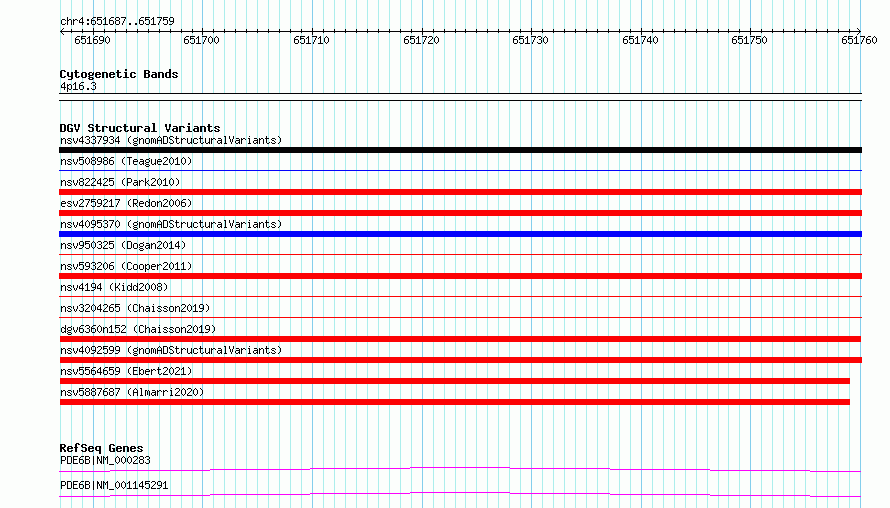
Task: Click the red bar under nsv5564659
Action: [455, 381]
